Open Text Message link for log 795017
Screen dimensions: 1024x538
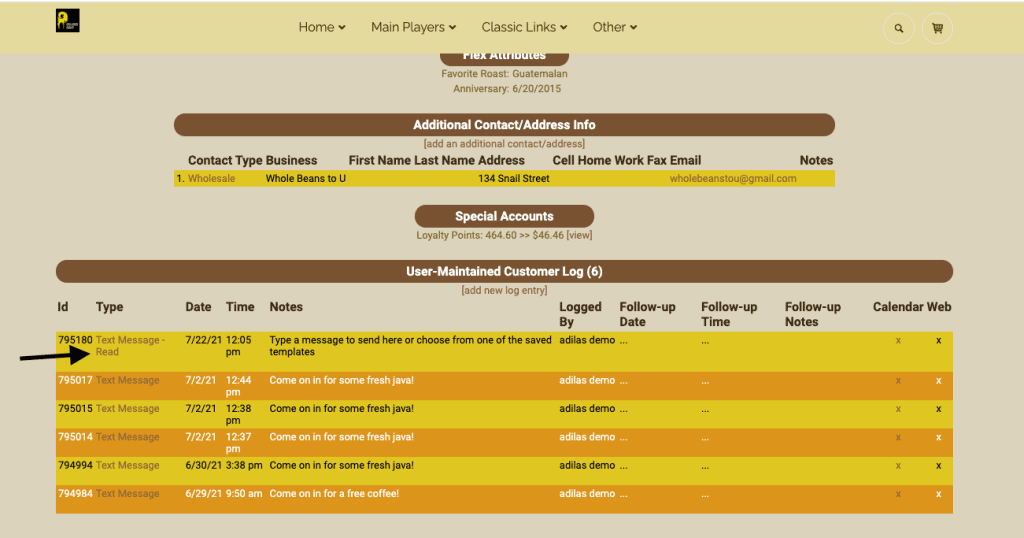coord(127,380)
